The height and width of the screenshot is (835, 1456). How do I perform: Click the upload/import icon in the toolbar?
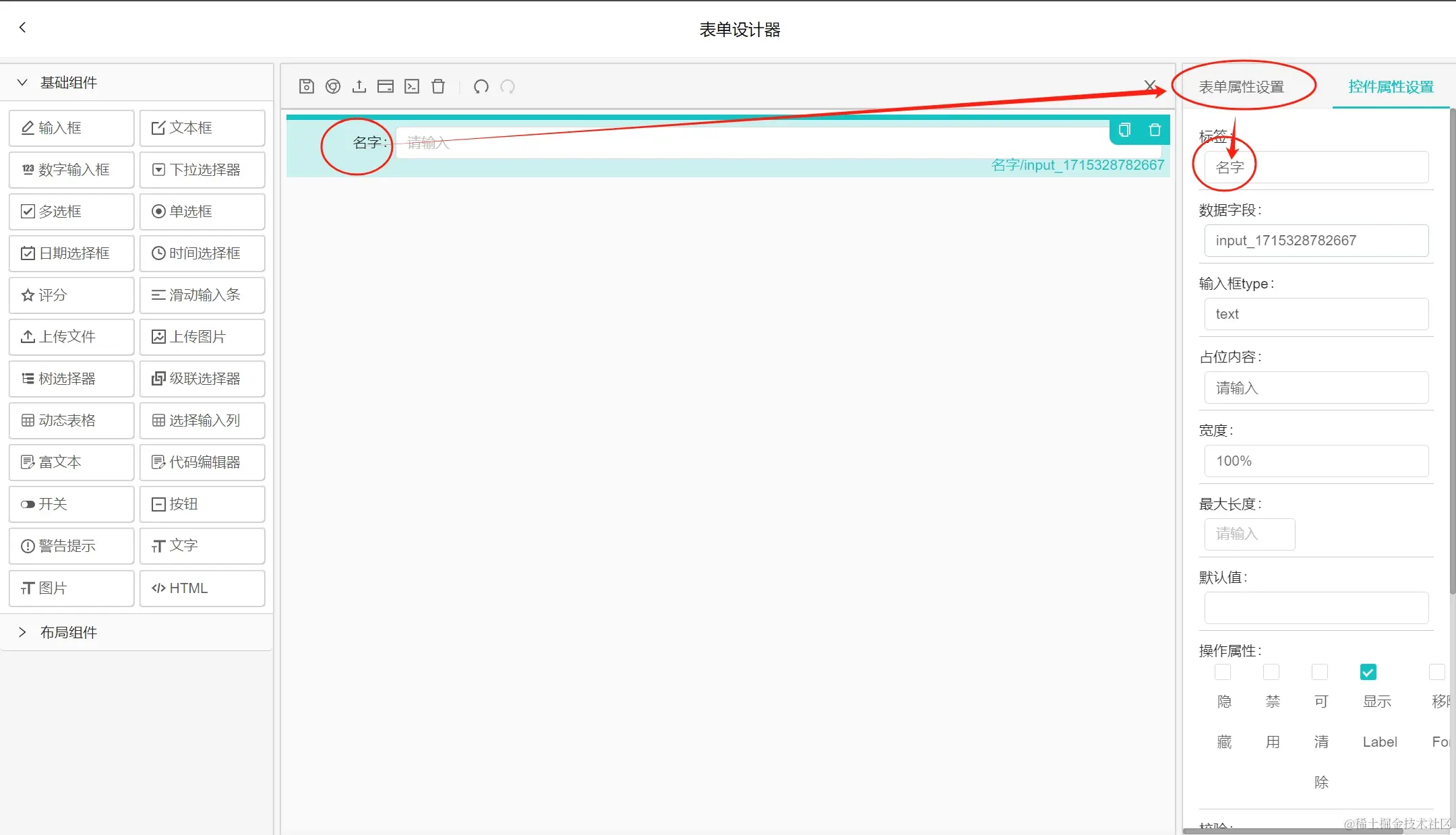[359, 86]
